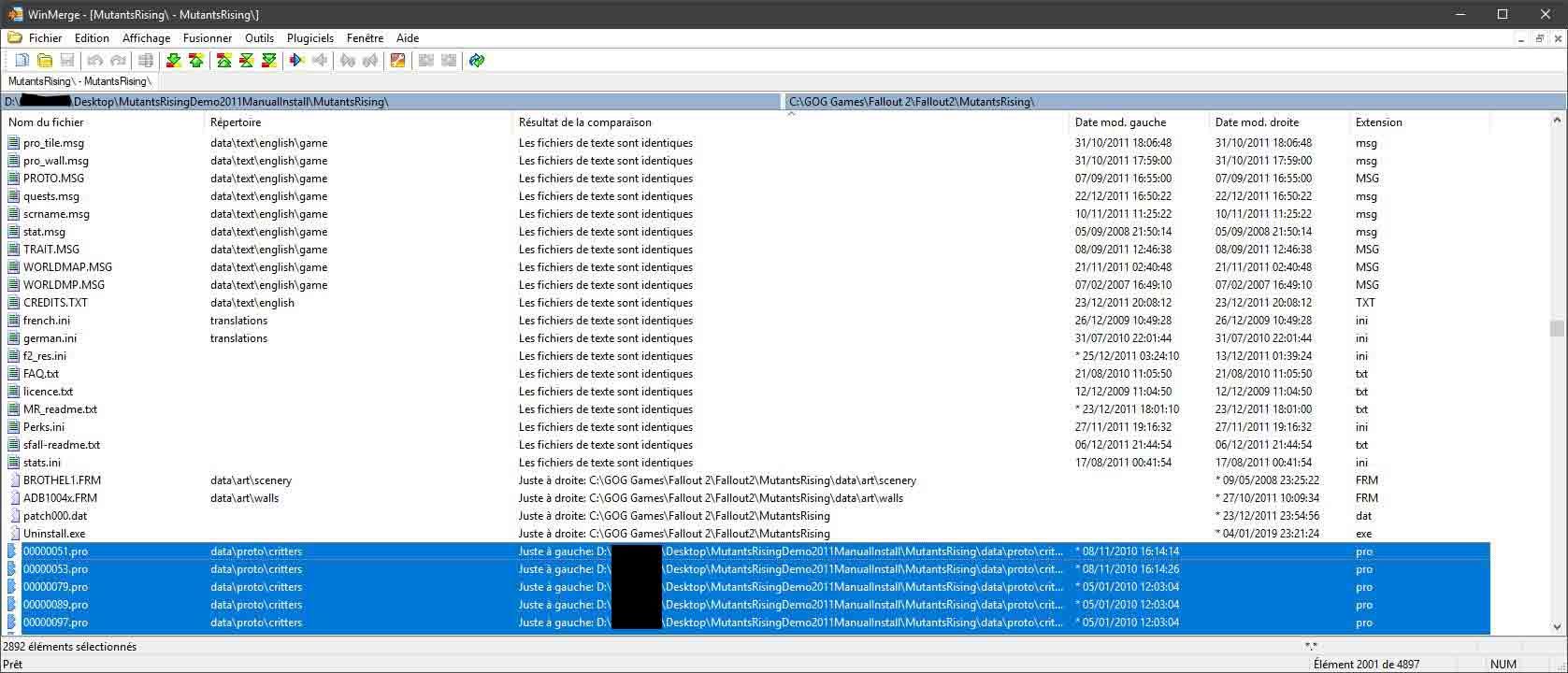
Task: Select the ADB1004x.FRM file row
Action: [x=747, y=498]
